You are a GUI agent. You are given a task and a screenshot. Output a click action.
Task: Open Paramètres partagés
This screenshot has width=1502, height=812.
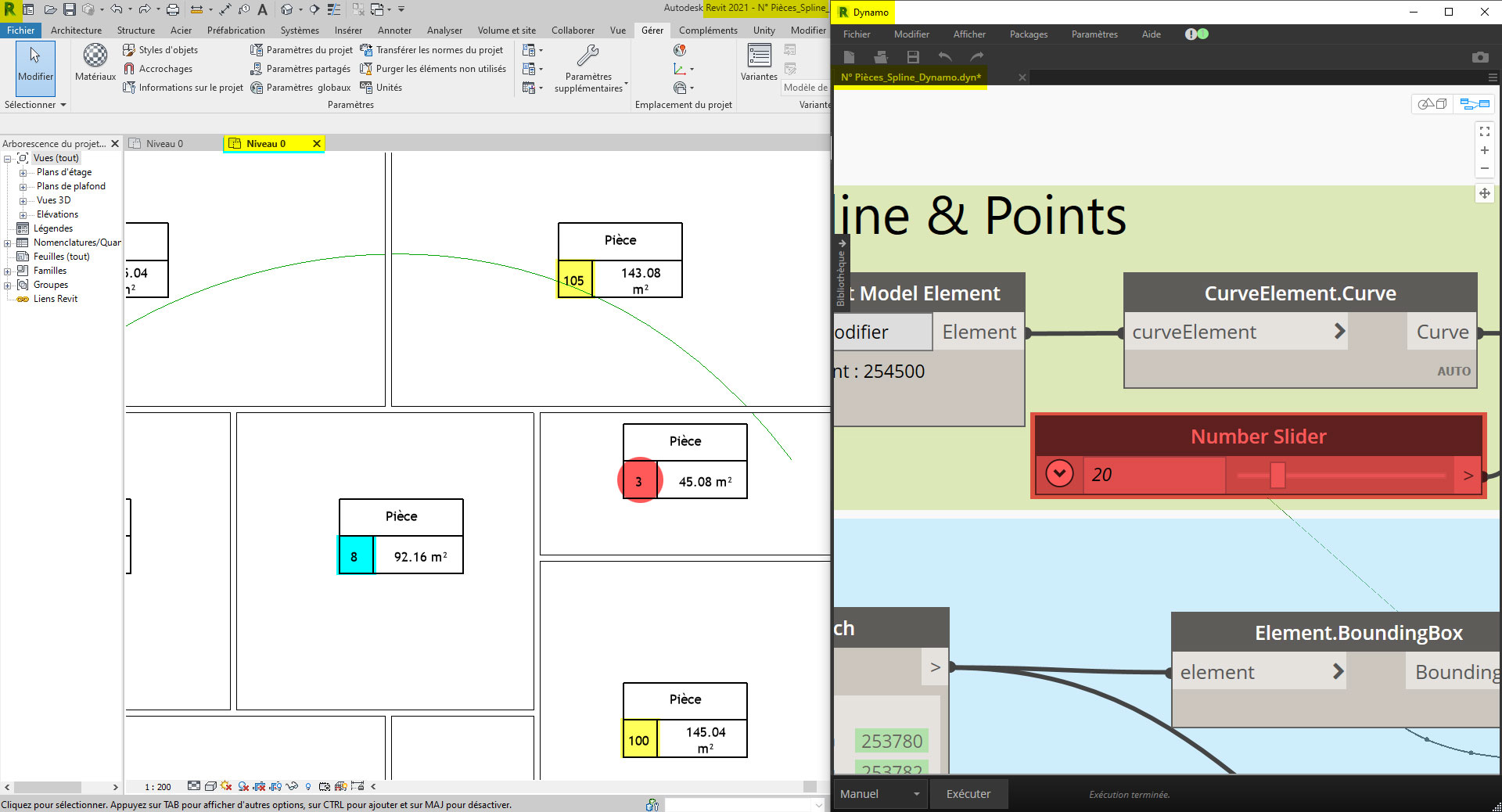tap(300, 69)
